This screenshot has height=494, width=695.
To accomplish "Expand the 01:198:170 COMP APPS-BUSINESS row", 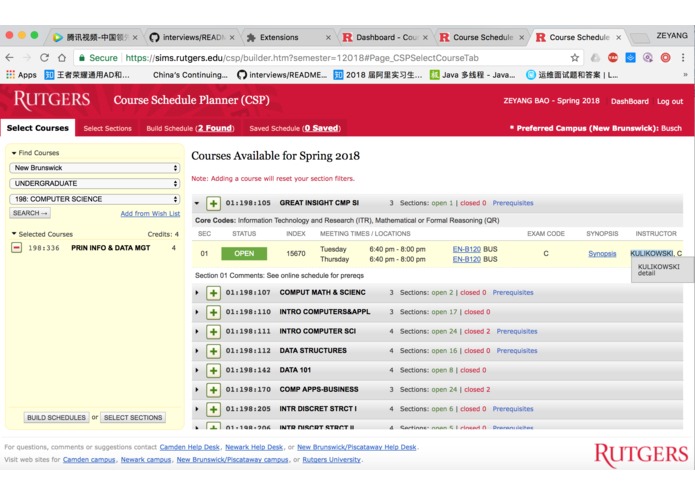I will pyautogui.click(x=197, y=390).
